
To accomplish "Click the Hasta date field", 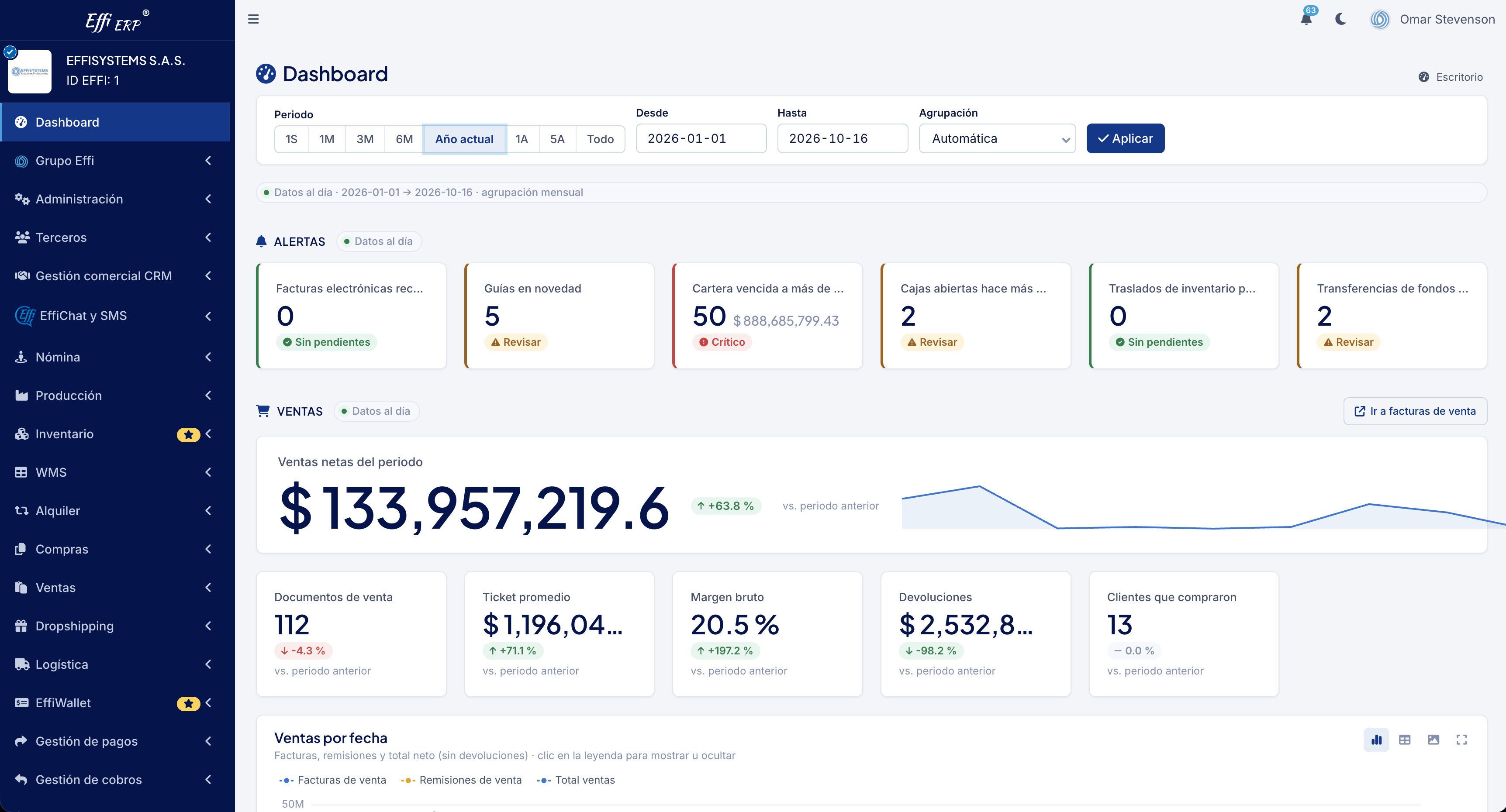I will click(843, 138).
